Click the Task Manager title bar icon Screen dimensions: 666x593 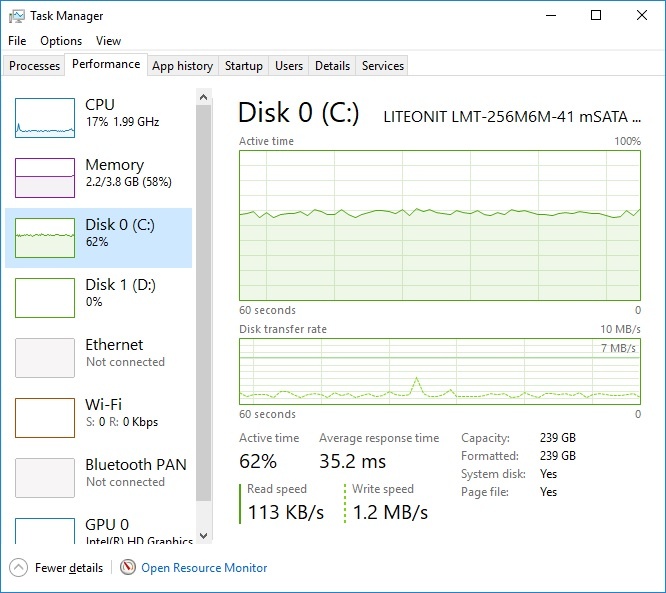click(17, 16)
